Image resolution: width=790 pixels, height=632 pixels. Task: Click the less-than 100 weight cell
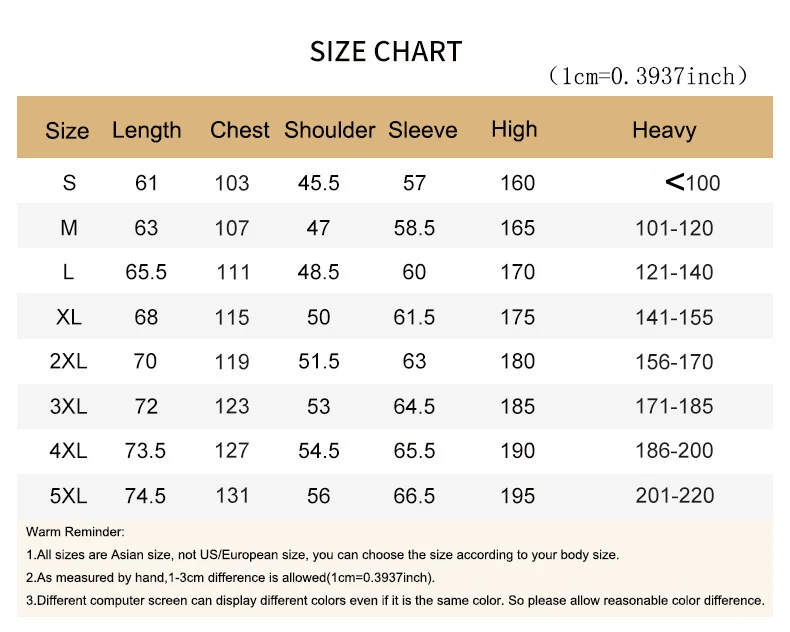692,183
